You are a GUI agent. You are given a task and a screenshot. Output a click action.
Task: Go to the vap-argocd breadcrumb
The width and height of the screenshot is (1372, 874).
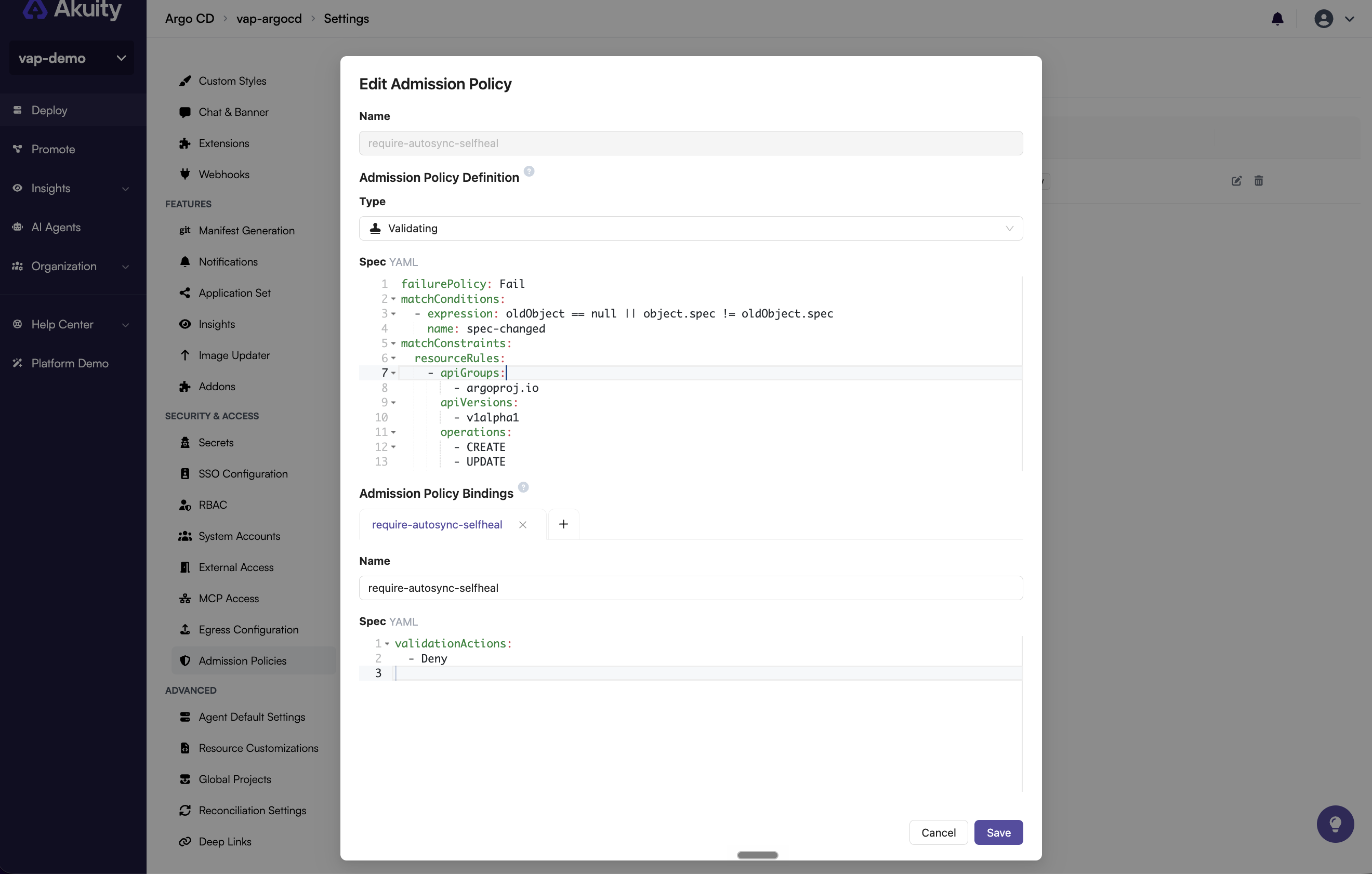(269, 19)
